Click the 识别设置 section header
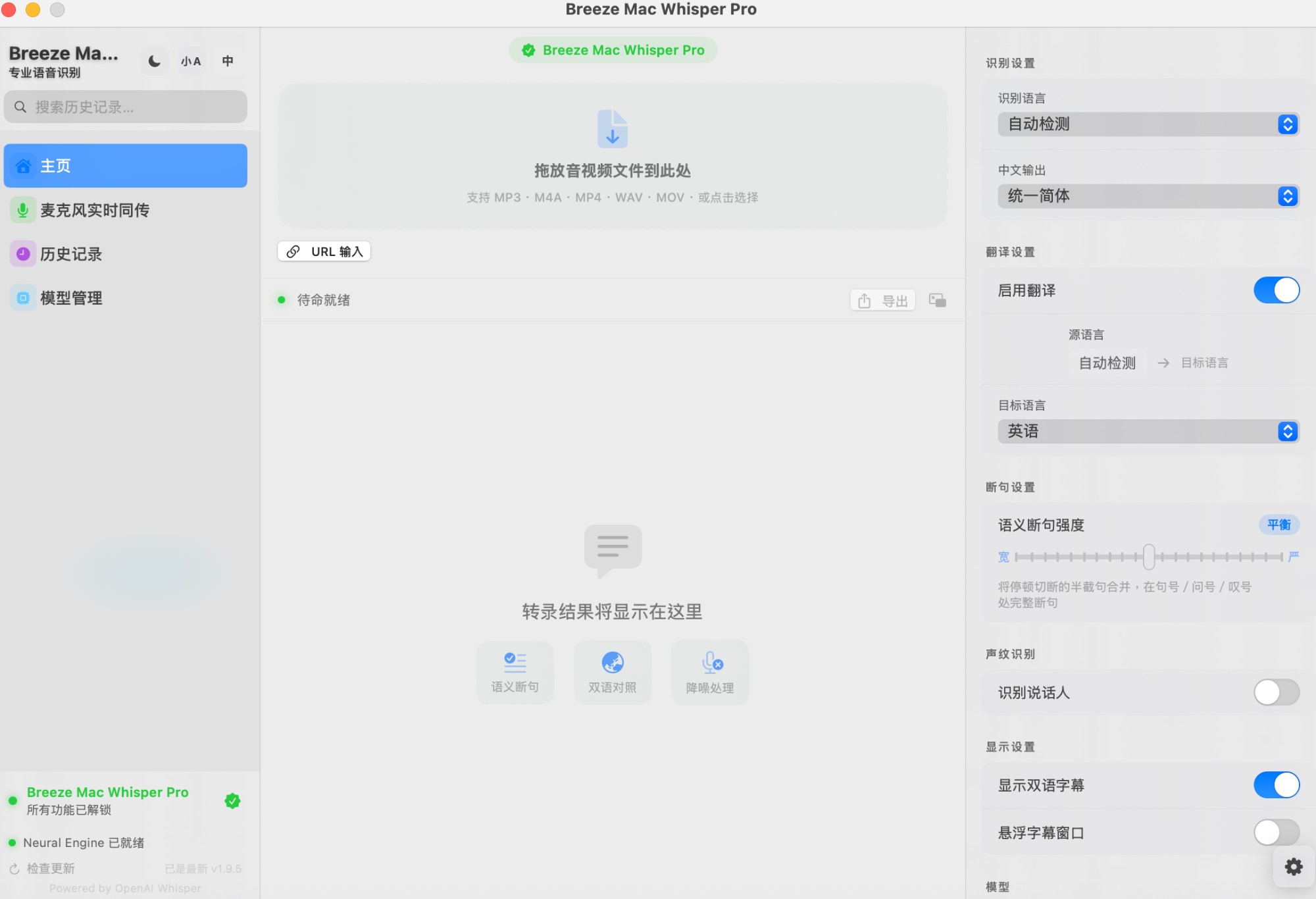The width and height of the screenshot is (1316, 899). (1011, 63)
